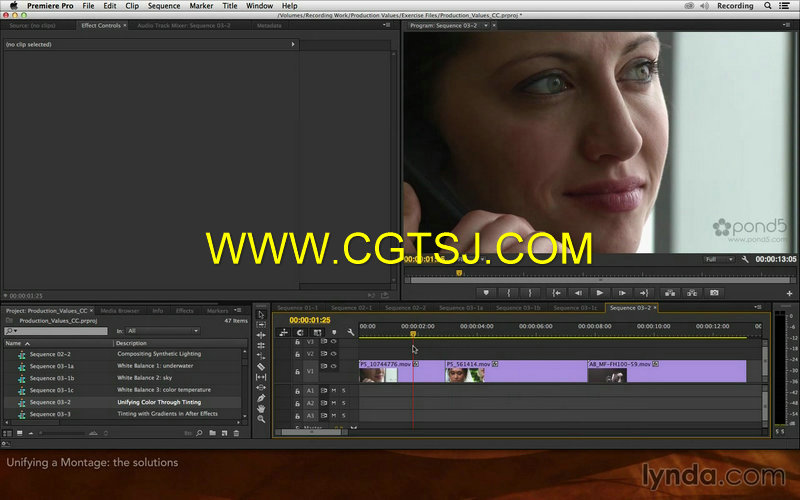
Task: Solo audio track A1
Action: coord(343,390)
